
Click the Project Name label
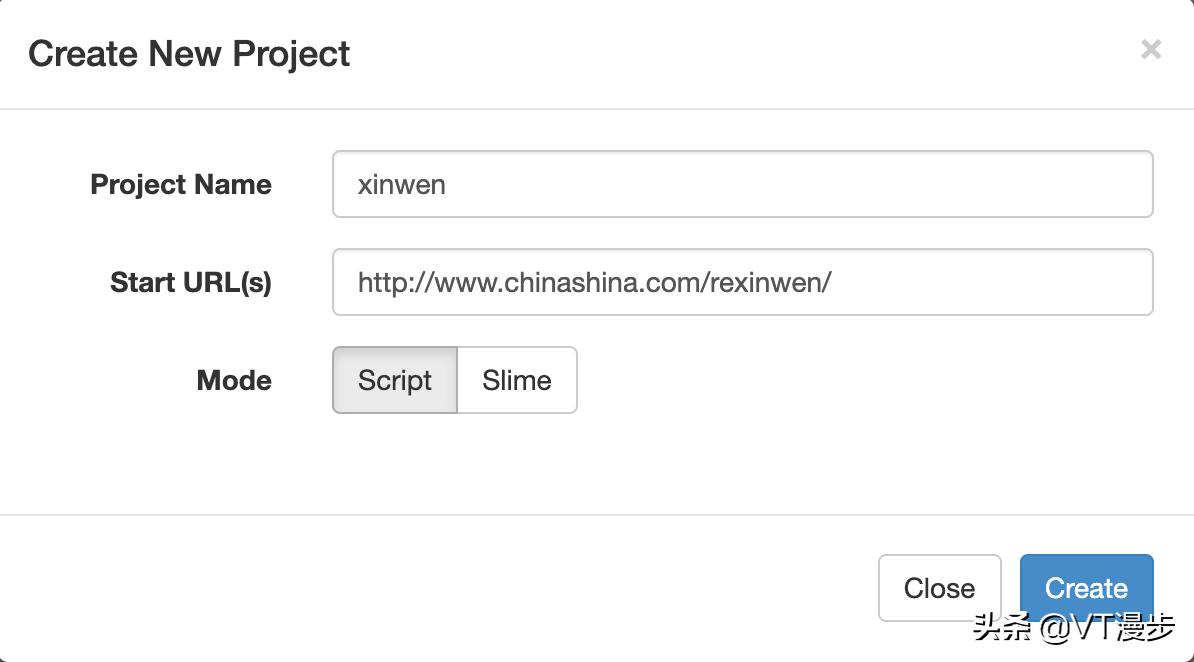click(181, 184)
